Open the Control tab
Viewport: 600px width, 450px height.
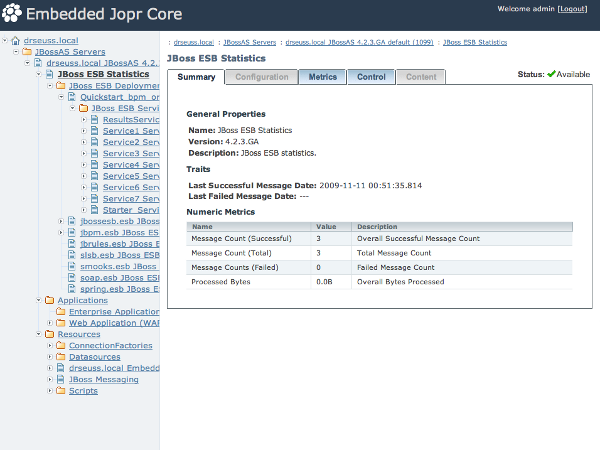point(371,77)
